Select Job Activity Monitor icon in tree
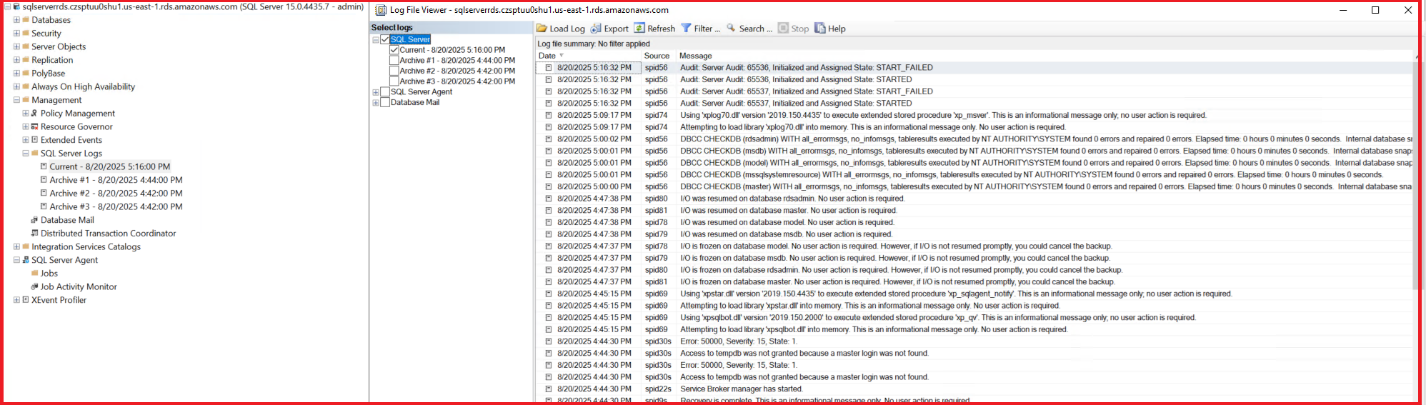 pyautogui.click(x=34, y=287)
